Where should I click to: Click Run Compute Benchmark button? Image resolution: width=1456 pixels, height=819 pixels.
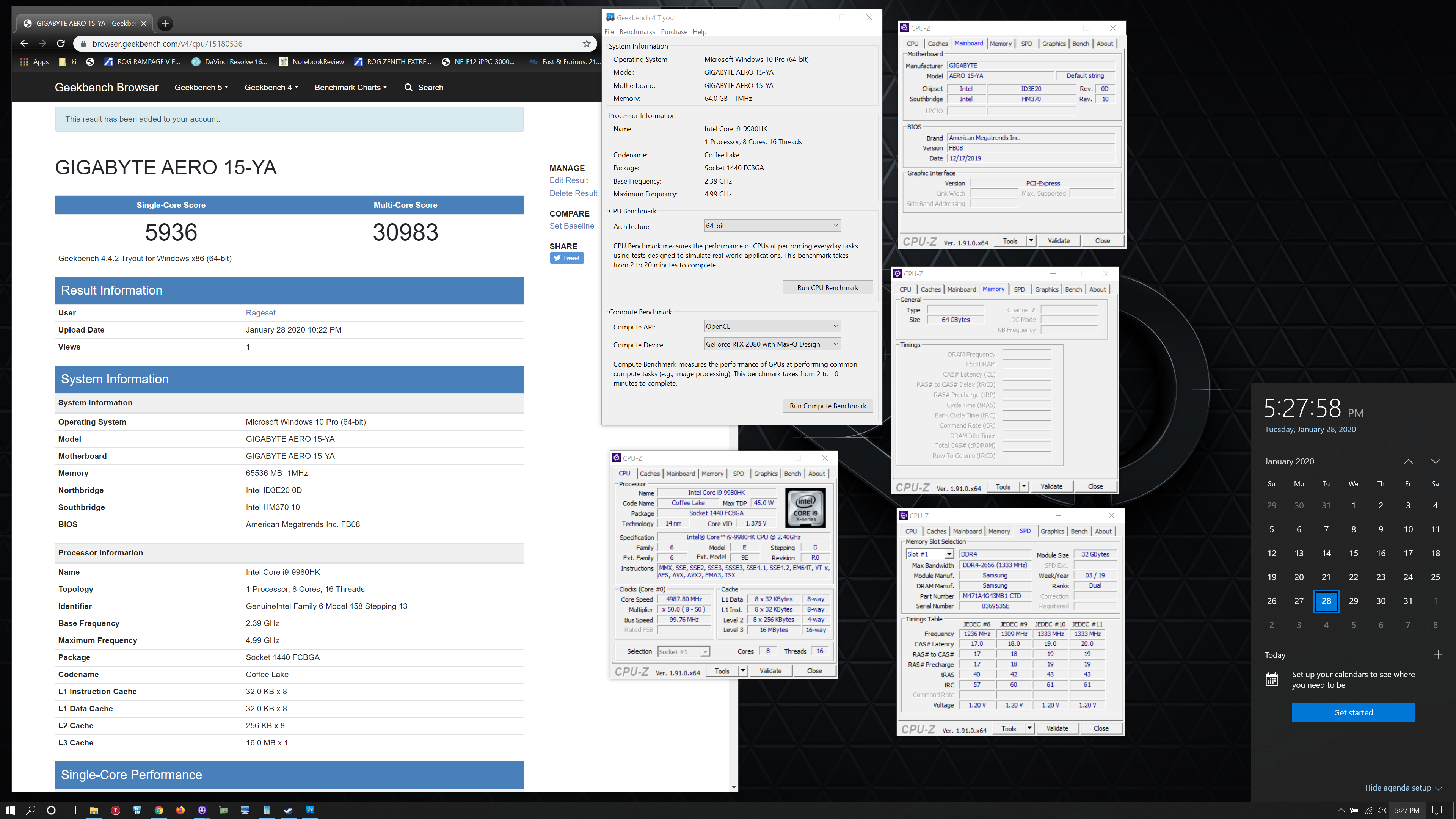pos(827,406)
